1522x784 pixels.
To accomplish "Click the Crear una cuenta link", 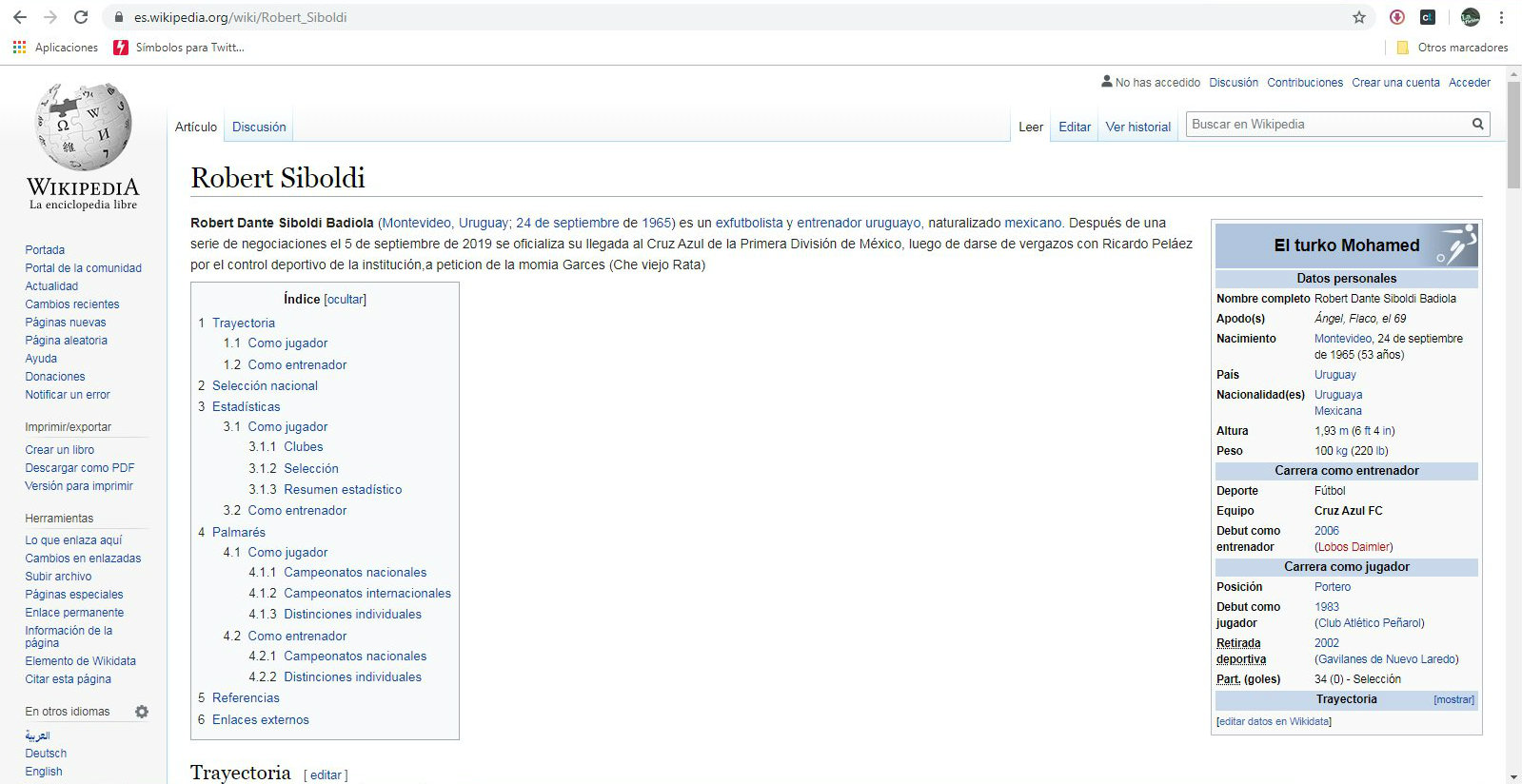I will click(x=1395, y=83).
